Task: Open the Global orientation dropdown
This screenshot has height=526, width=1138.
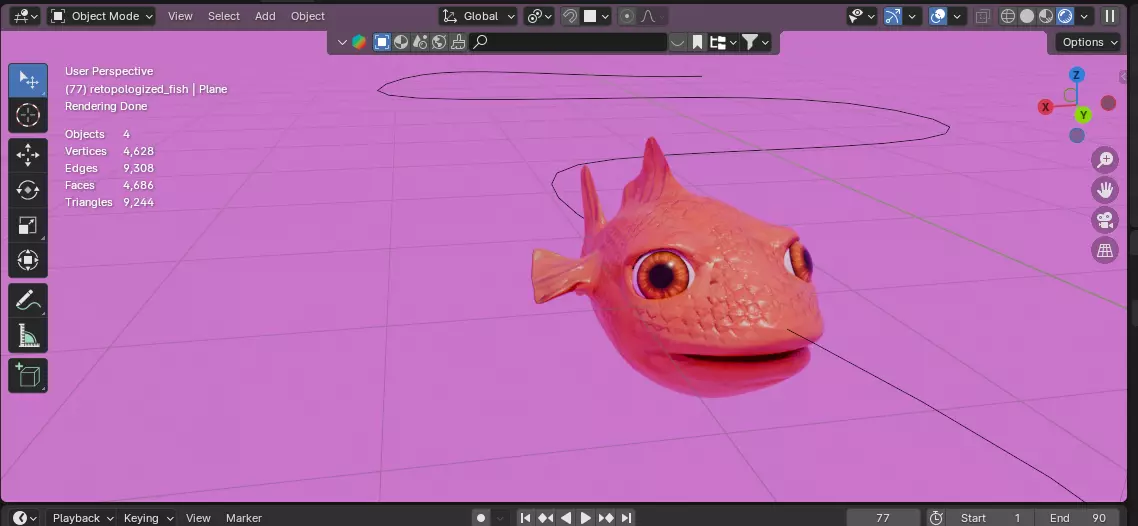Action: [479, 16]
